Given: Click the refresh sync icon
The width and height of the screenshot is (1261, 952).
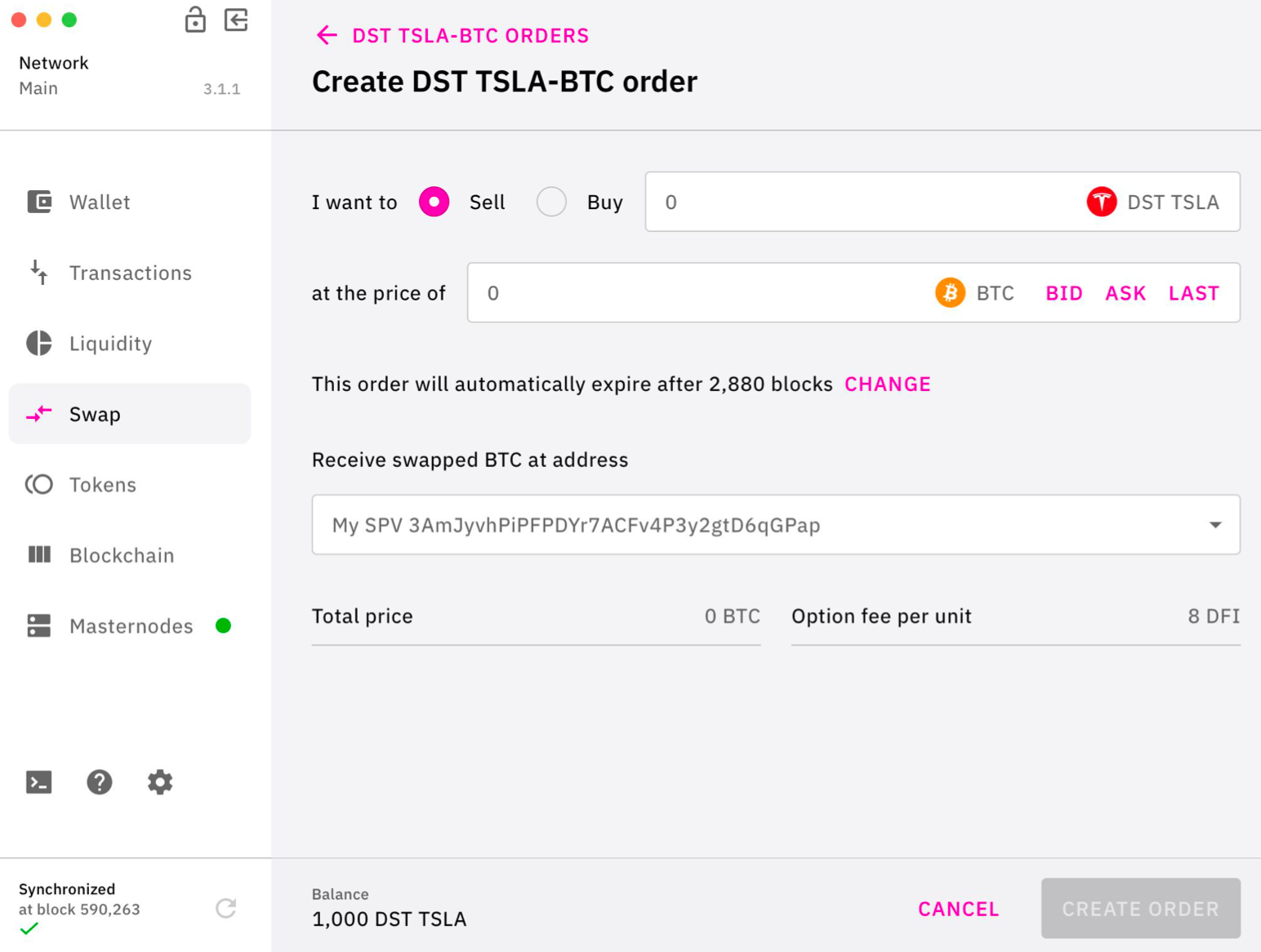Looking at the screenshot, I should (226, 908).
